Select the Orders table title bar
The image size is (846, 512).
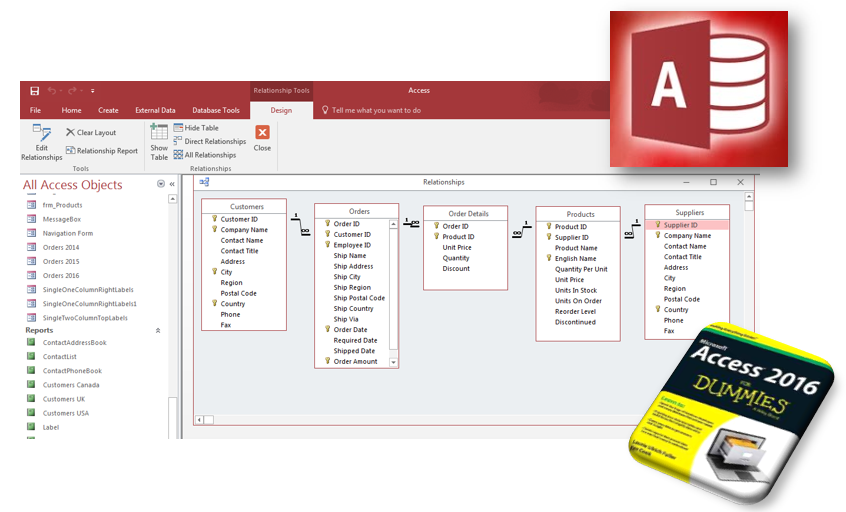point(357,211)
